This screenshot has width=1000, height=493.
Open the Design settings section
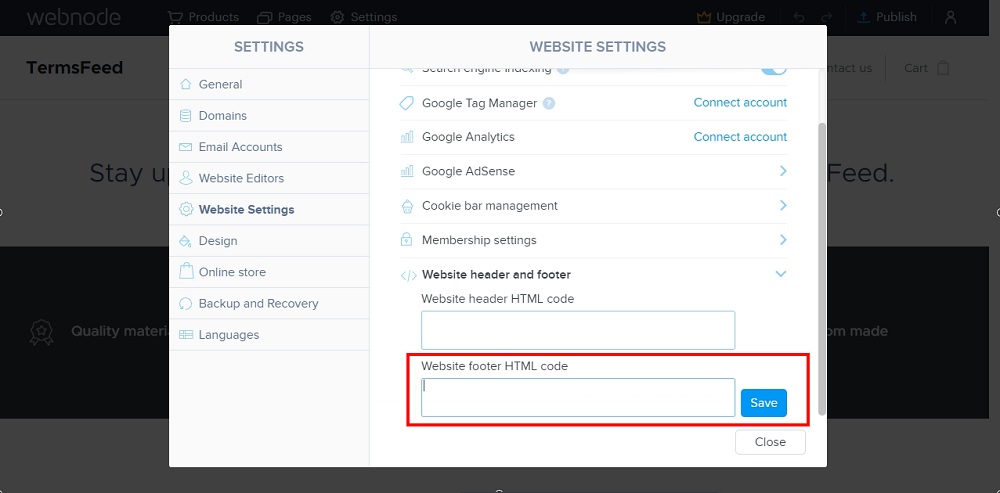coord(269,240)
